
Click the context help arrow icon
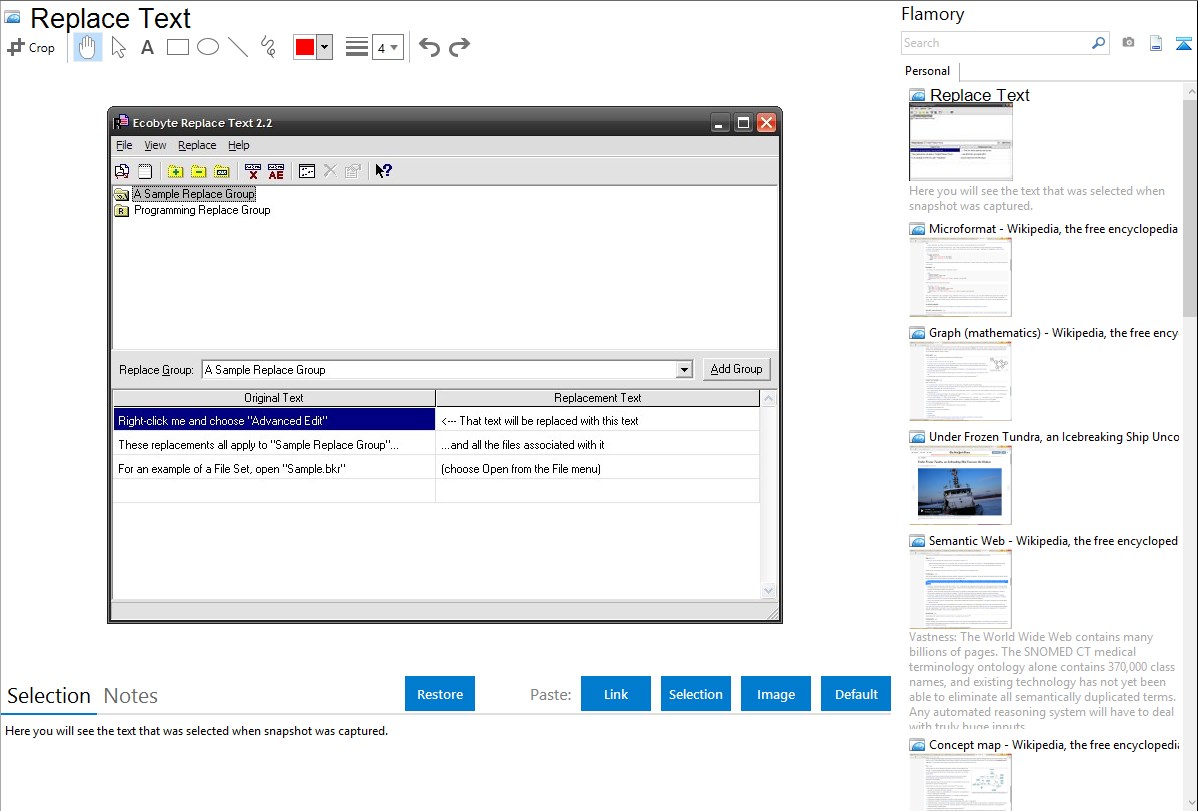[384, 171]
